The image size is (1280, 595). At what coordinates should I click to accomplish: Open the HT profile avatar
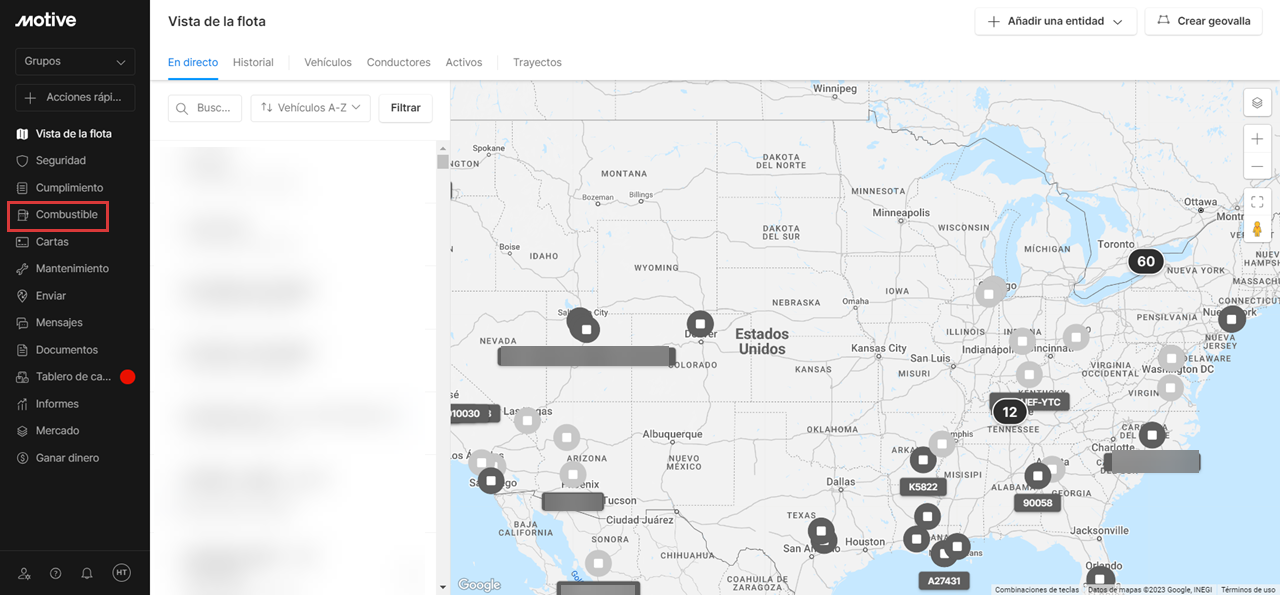click(x=121, y=573)
